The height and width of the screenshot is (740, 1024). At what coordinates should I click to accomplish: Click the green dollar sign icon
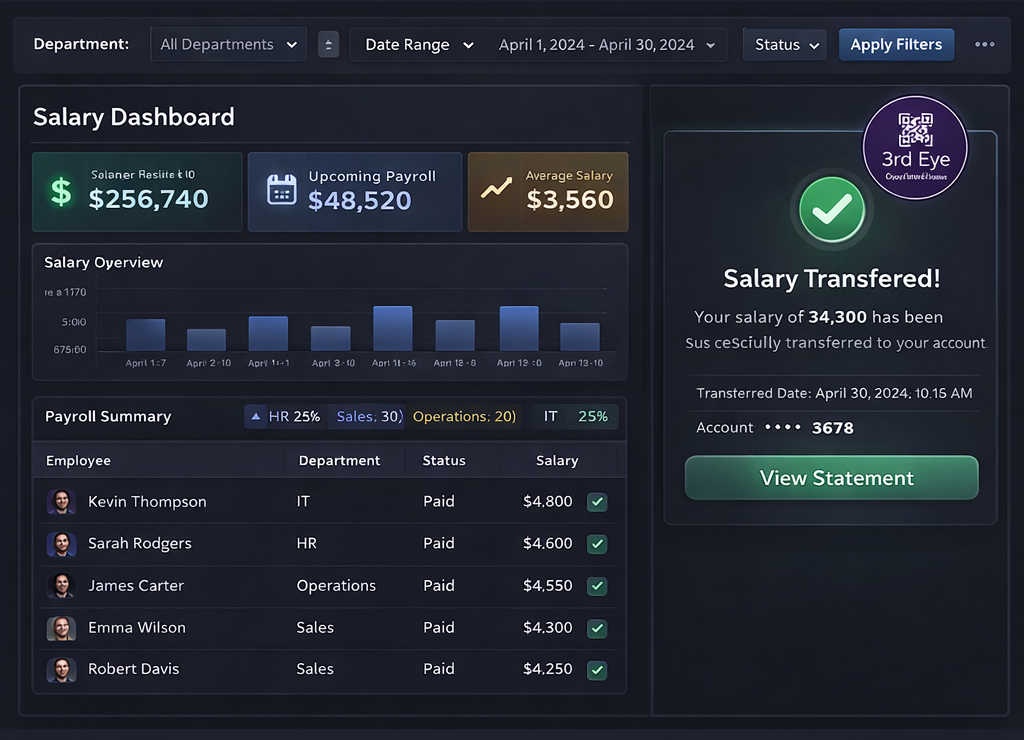coord(61,191)
